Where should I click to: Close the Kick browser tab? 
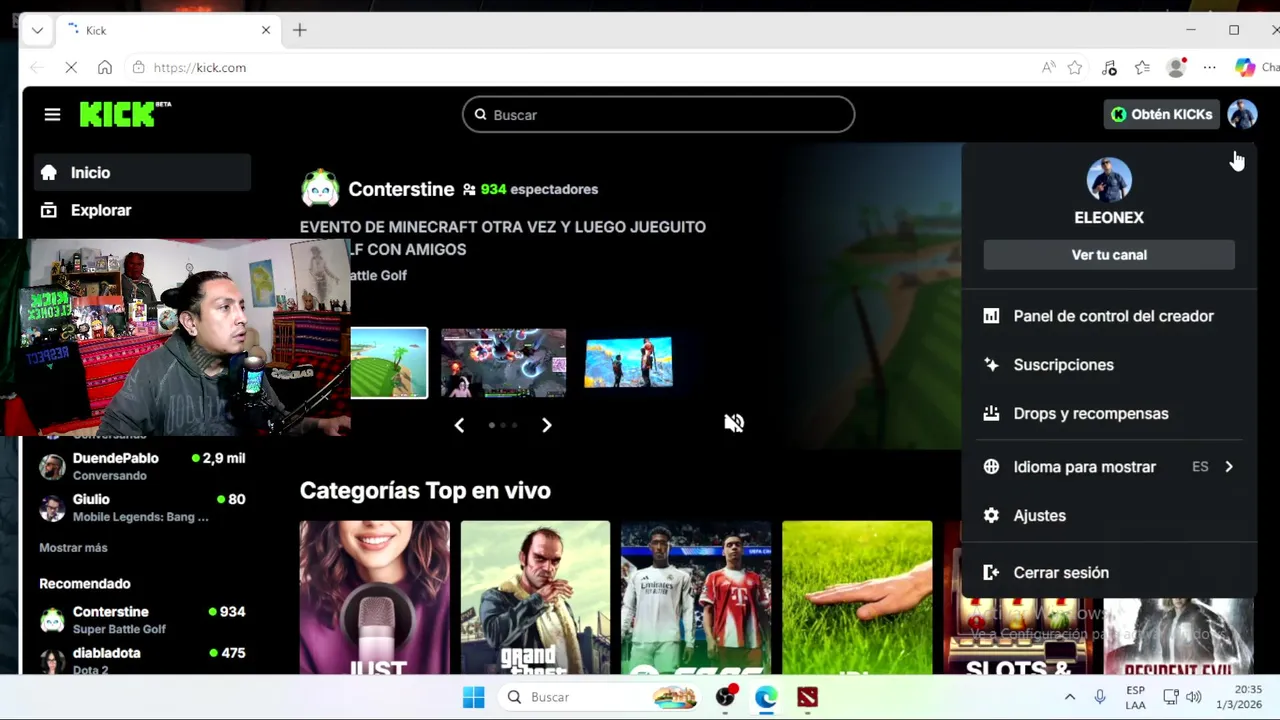click(266, 30)
